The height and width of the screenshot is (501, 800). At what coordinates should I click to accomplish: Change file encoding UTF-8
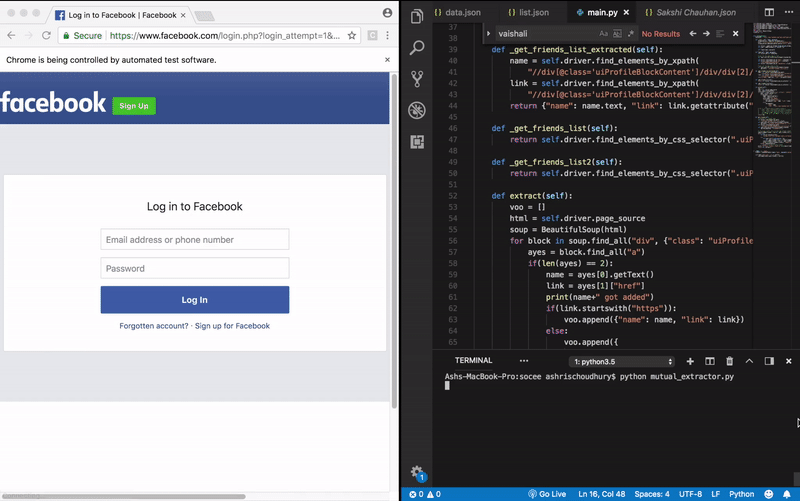[x=690, y=494]
